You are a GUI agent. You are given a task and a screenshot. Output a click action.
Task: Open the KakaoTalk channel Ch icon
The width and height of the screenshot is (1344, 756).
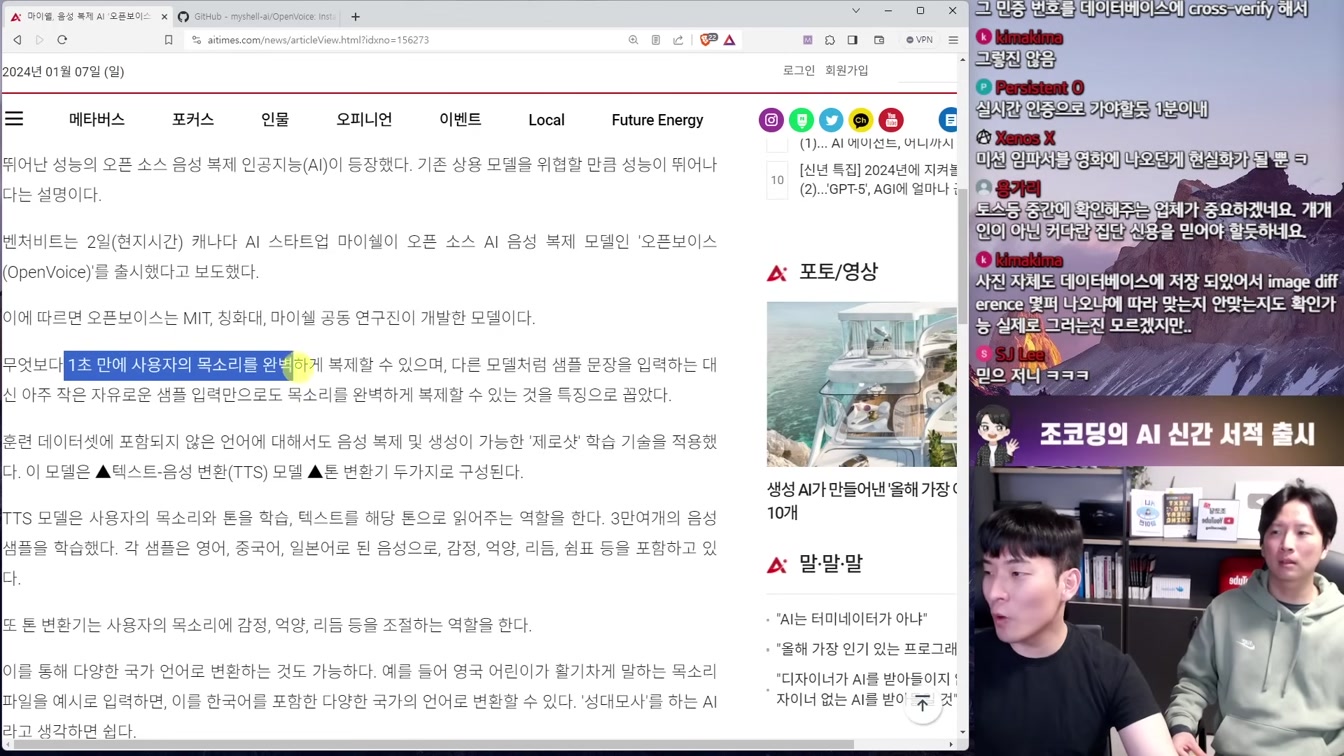tap(861, 120)
